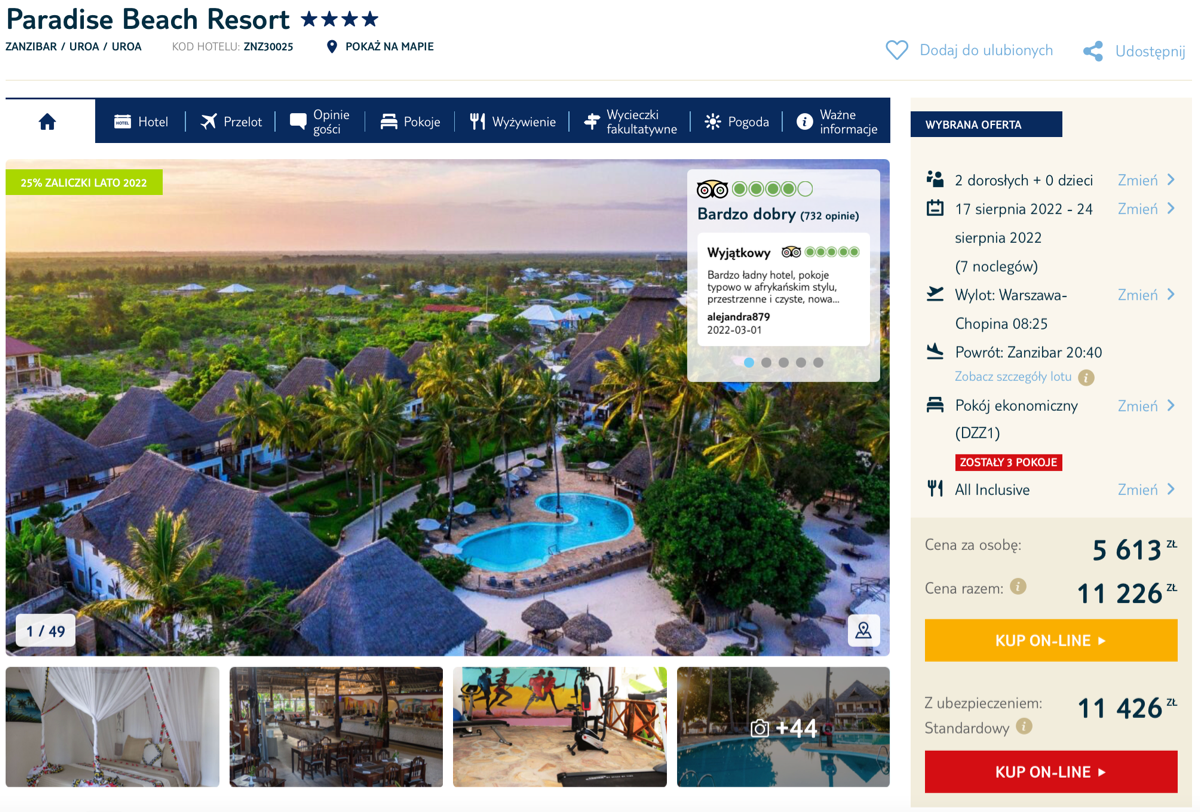This screenshot has width=1200, height=812.
Task: Switch to the Wyżywienie tab
Action: coord(512,122)
